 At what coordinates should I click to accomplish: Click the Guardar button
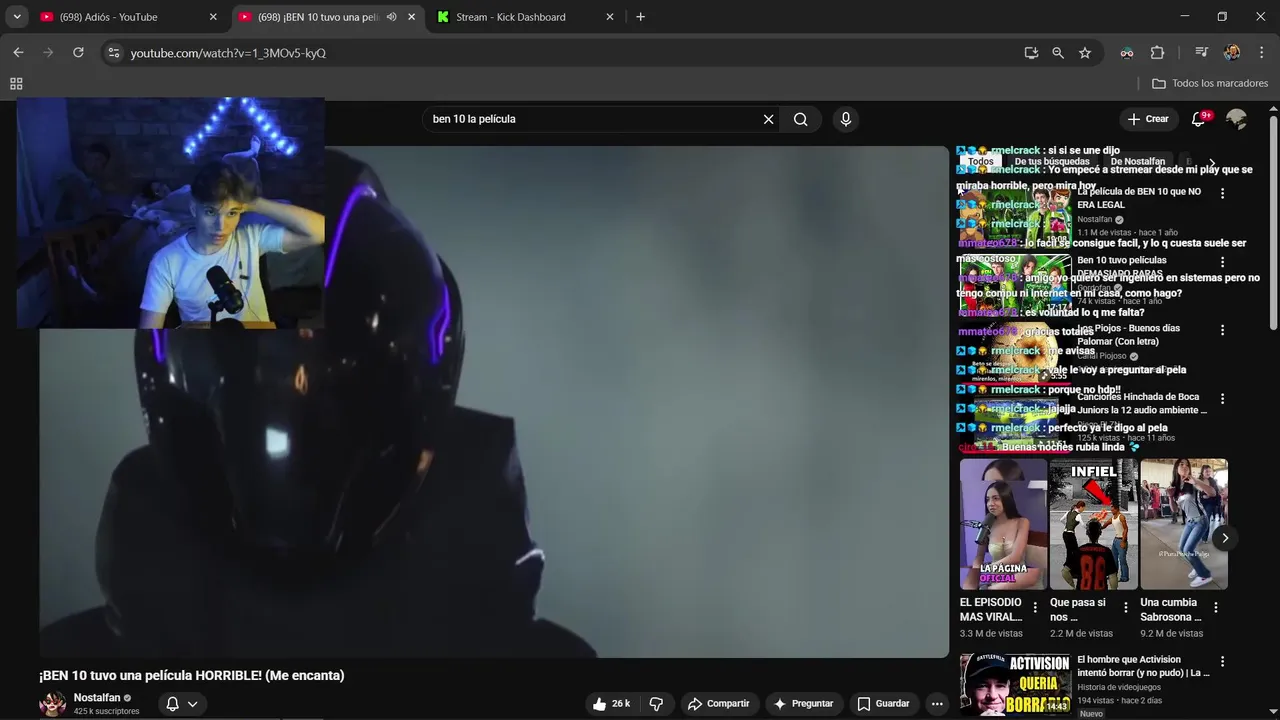[x=883, y=704]
